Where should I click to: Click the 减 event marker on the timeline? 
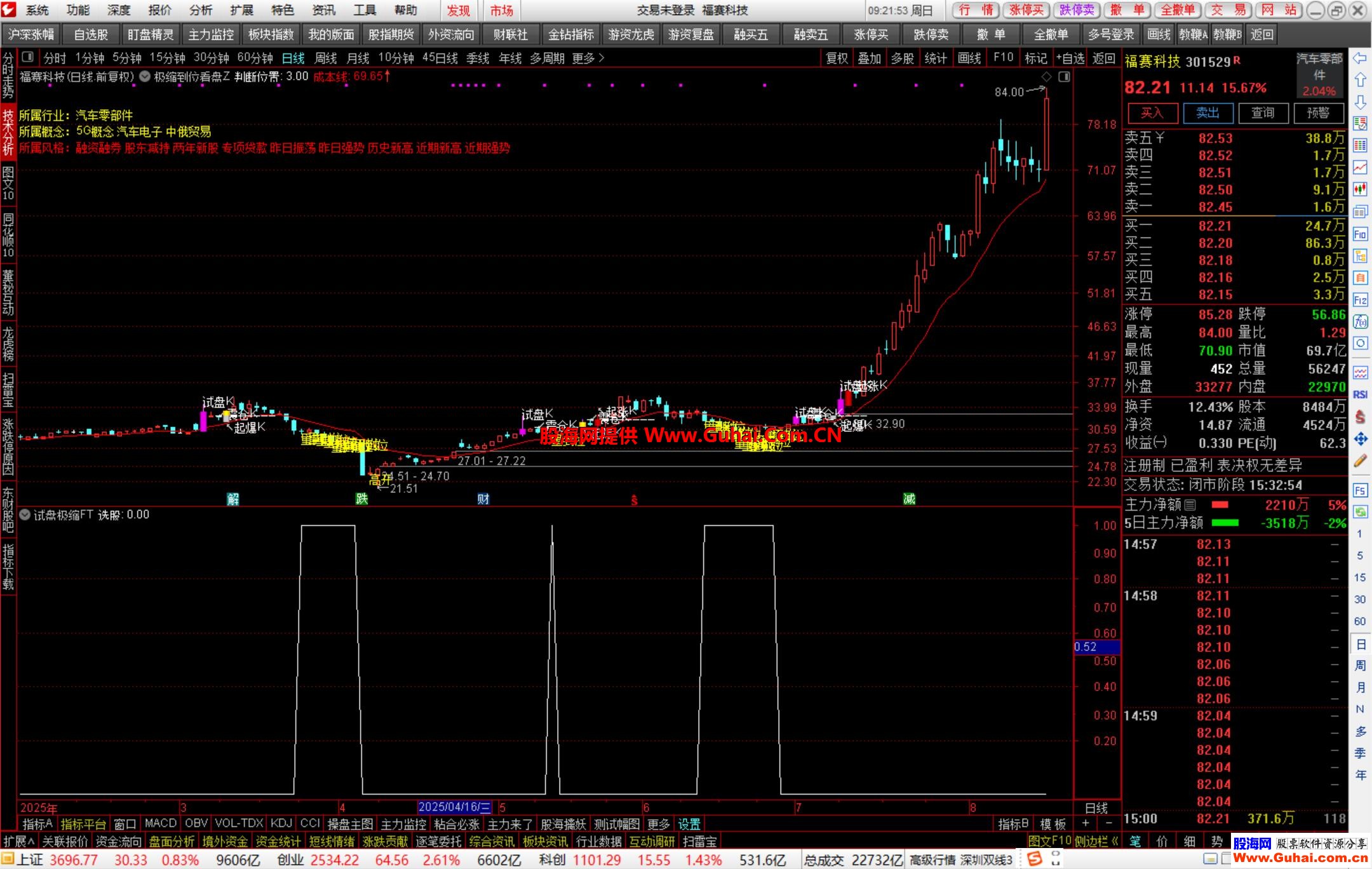click(909, 499)
